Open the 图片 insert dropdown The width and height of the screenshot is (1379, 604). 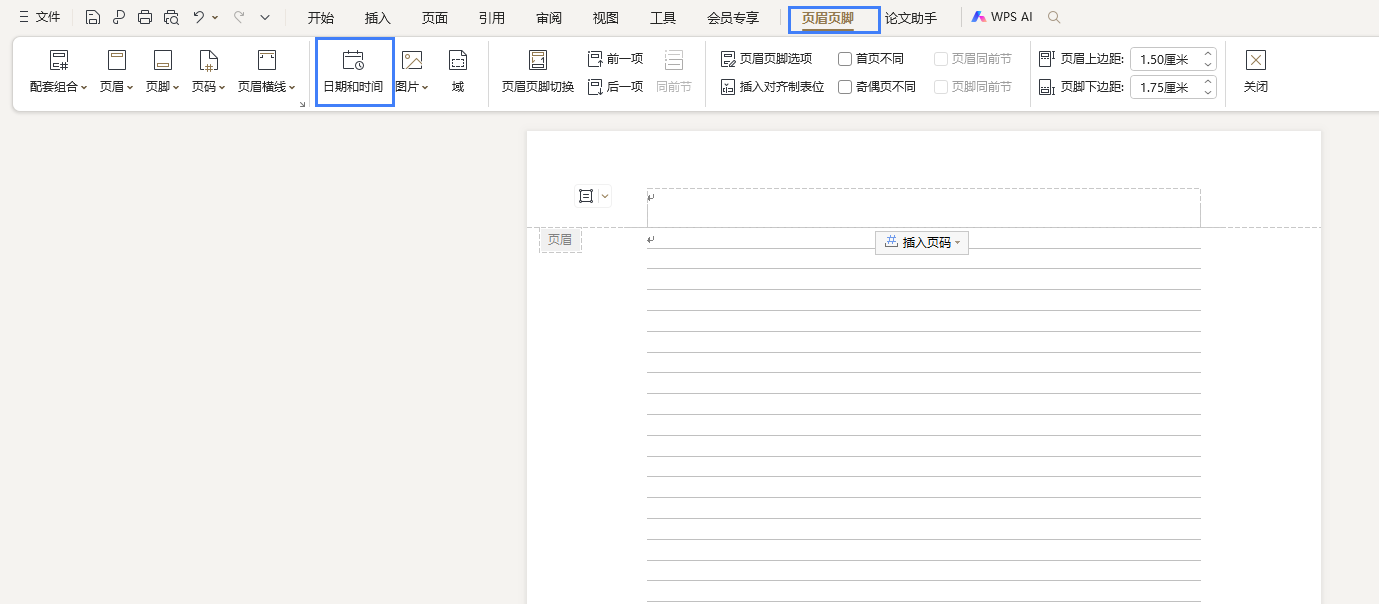click(412, 72)
